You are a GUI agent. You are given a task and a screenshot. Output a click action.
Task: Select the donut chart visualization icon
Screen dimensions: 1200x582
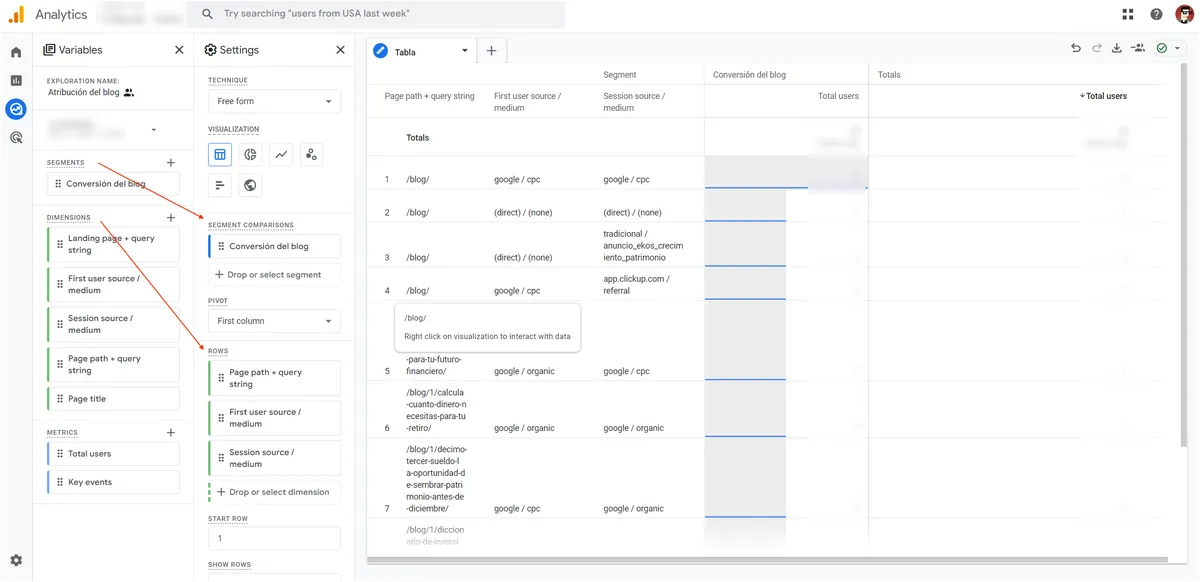coord(251,155)
